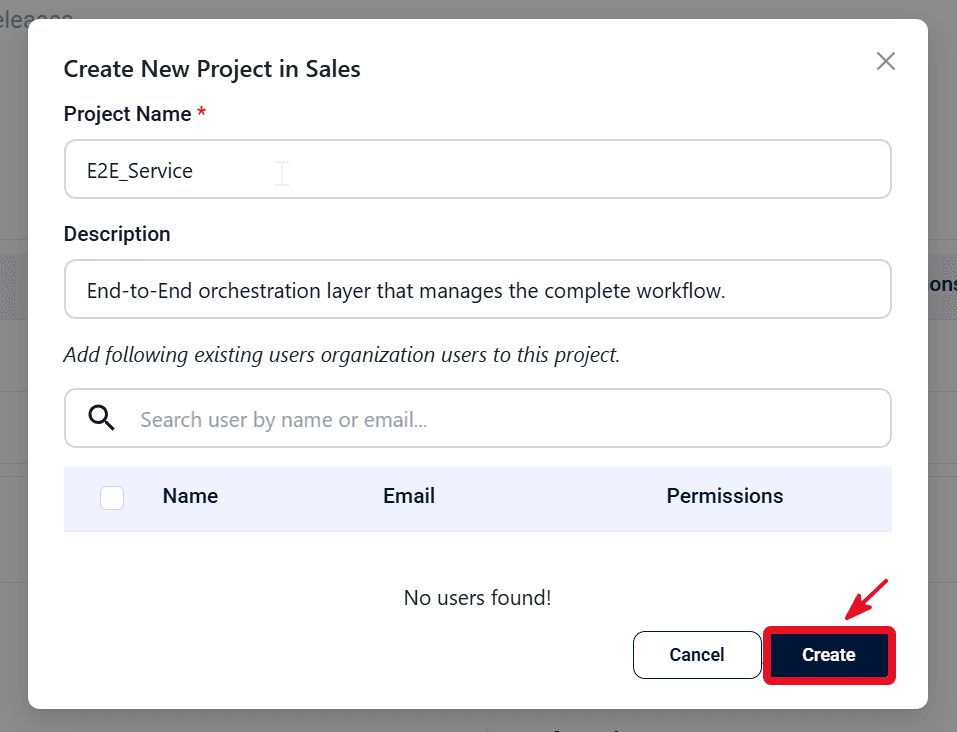The image size is (957, 732).
Task: Click the magnifying glass search icon
Action: coord(101,418)
